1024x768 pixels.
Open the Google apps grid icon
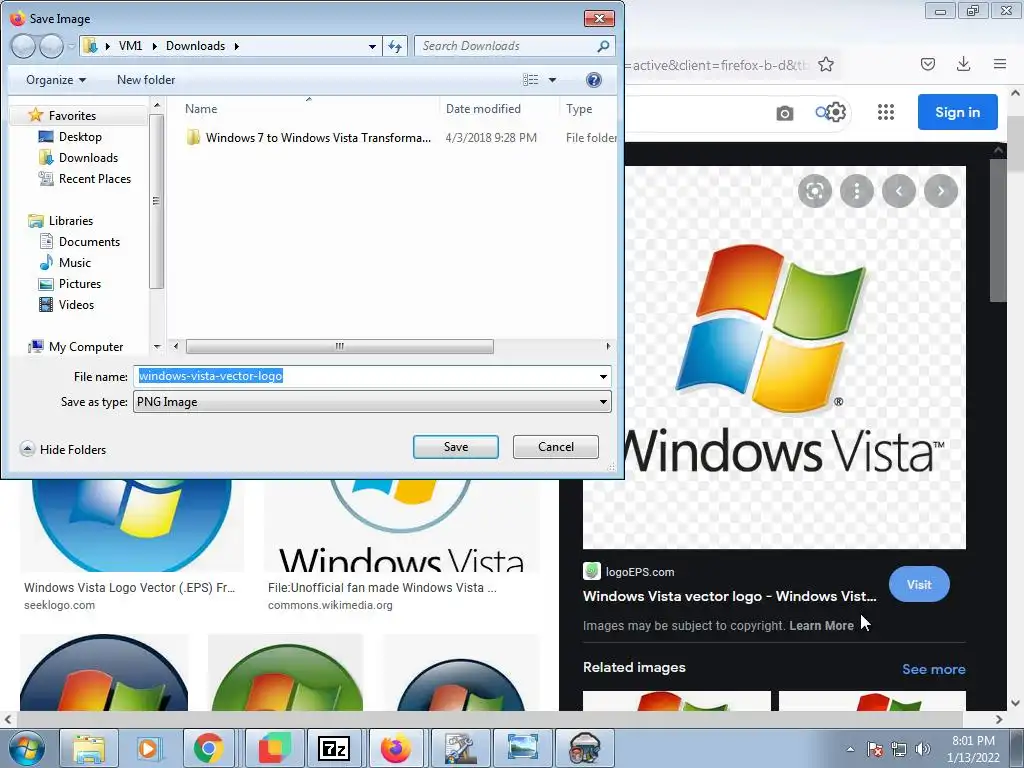point(886,112)
